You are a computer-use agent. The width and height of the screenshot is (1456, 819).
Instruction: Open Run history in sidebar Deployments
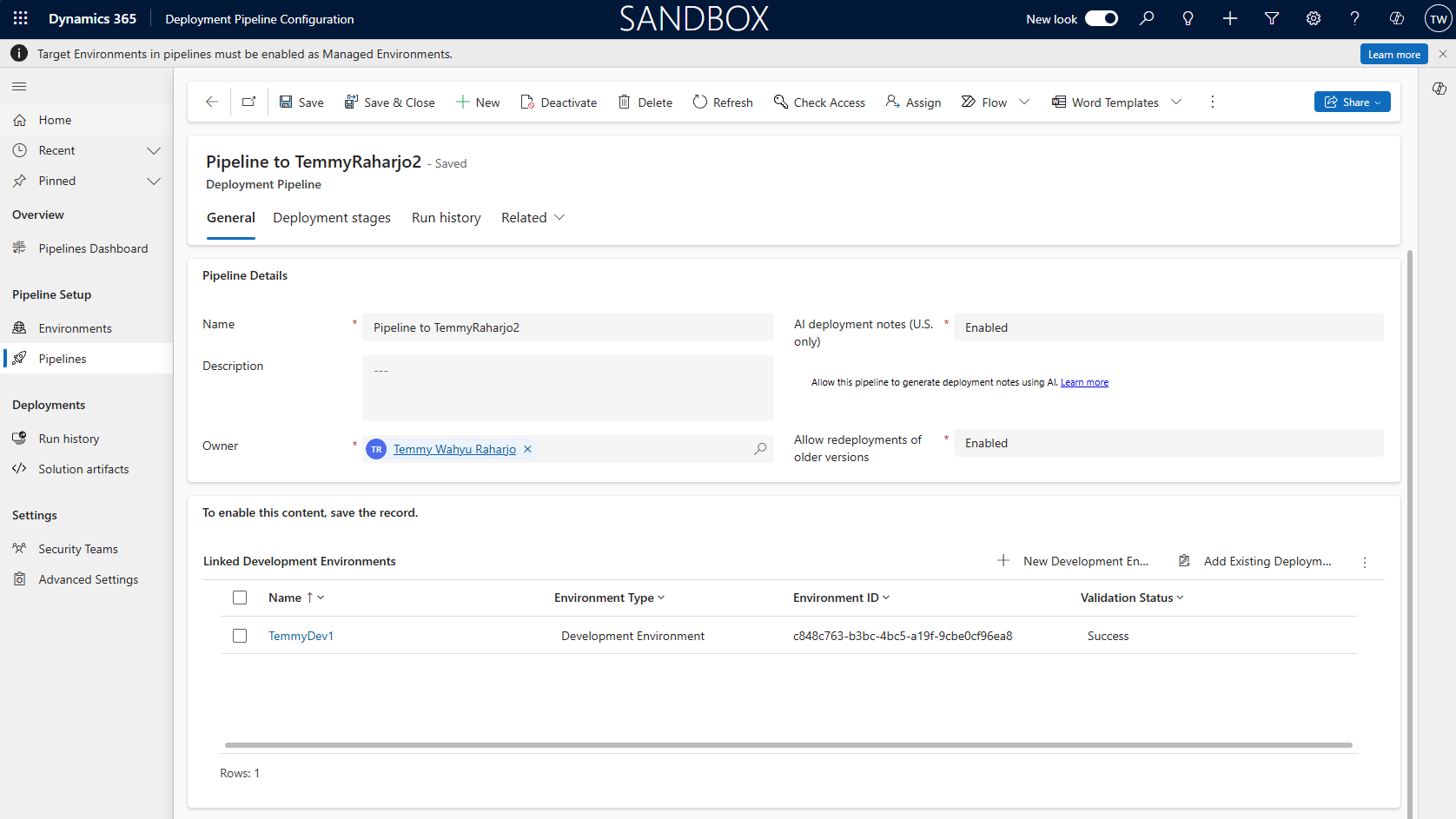tap(87, 439)
